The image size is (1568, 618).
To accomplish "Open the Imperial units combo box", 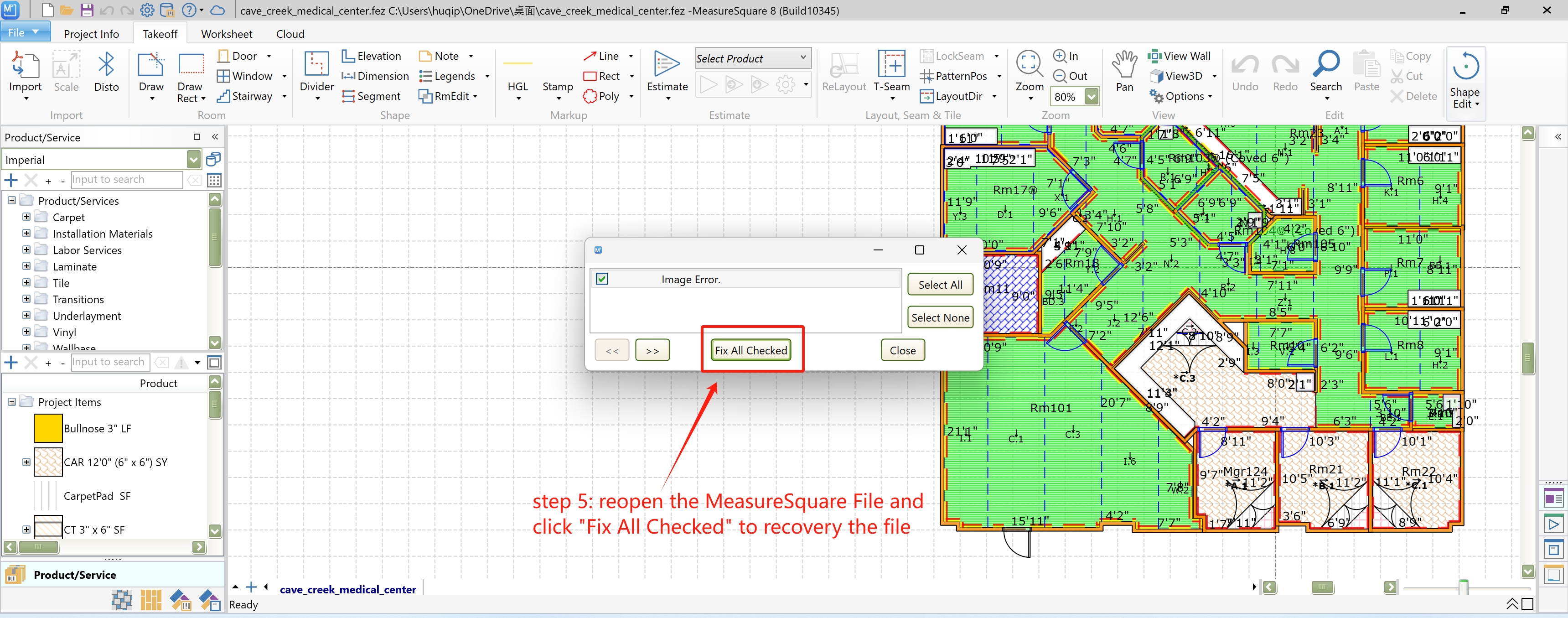I will 194,160.
